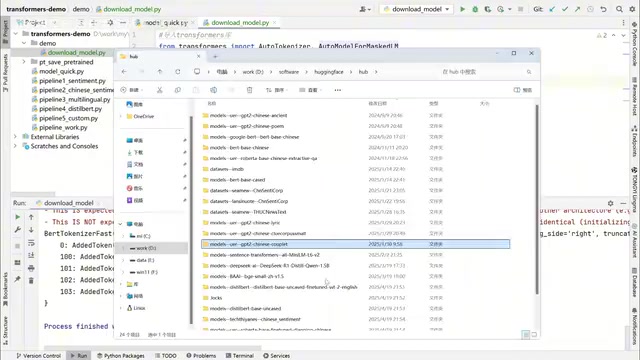Expand OneDrive in explorer sidebar
This screenshot has width=640, height=360.
click(x=121, y=116)
